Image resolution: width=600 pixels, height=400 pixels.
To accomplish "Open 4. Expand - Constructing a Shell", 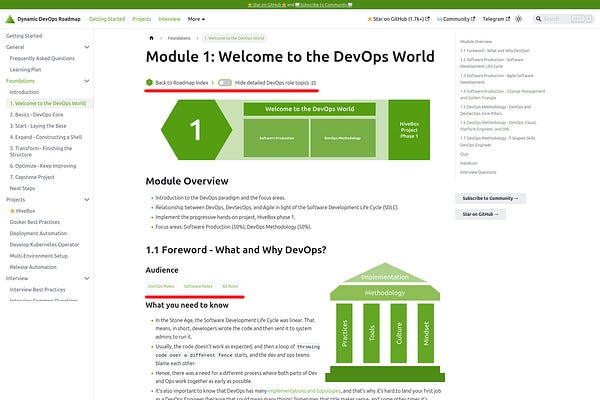I will [46, 137].
